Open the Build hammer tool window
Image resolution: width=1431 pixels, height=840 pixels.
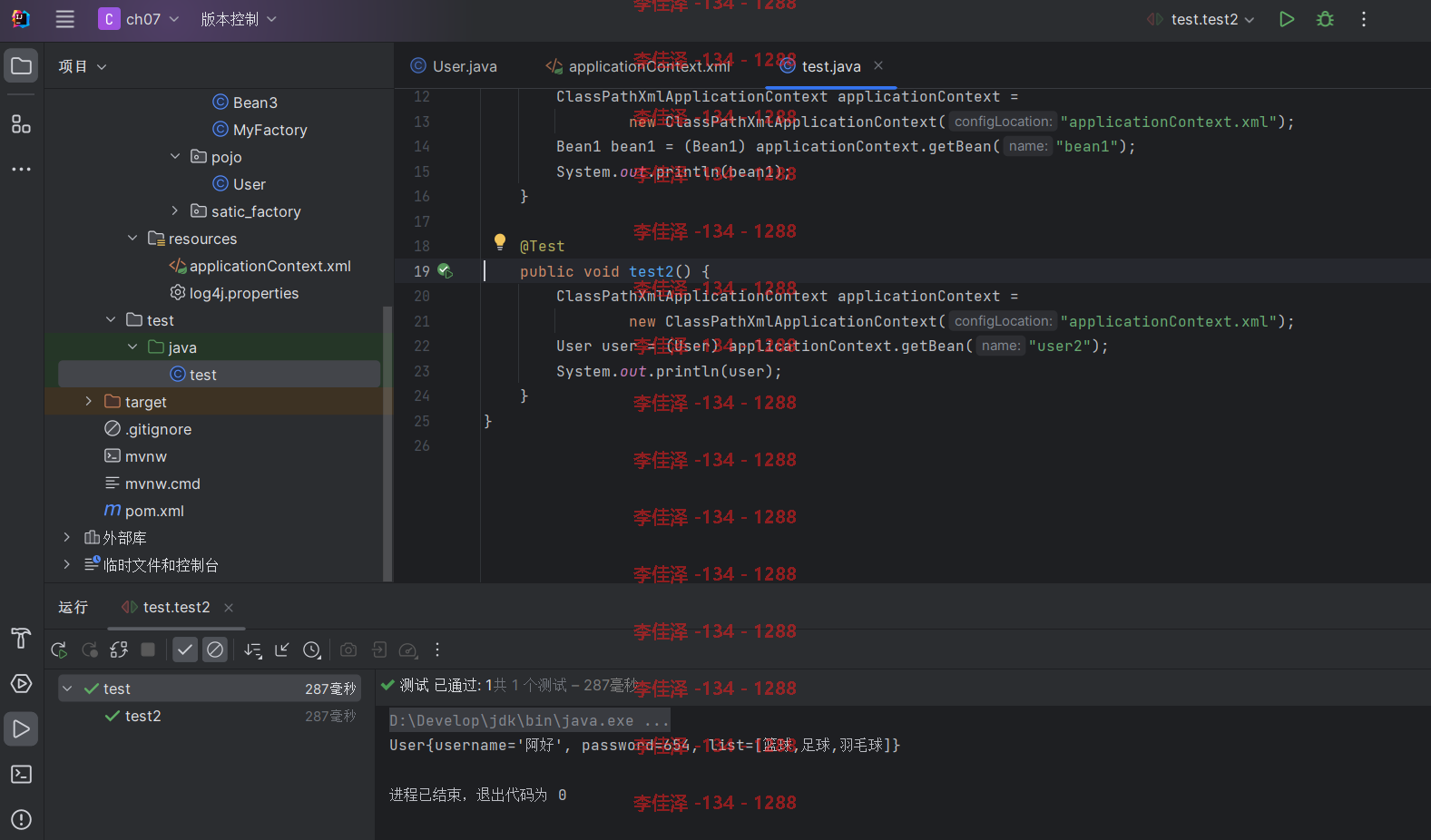click(x=22, y=638)
